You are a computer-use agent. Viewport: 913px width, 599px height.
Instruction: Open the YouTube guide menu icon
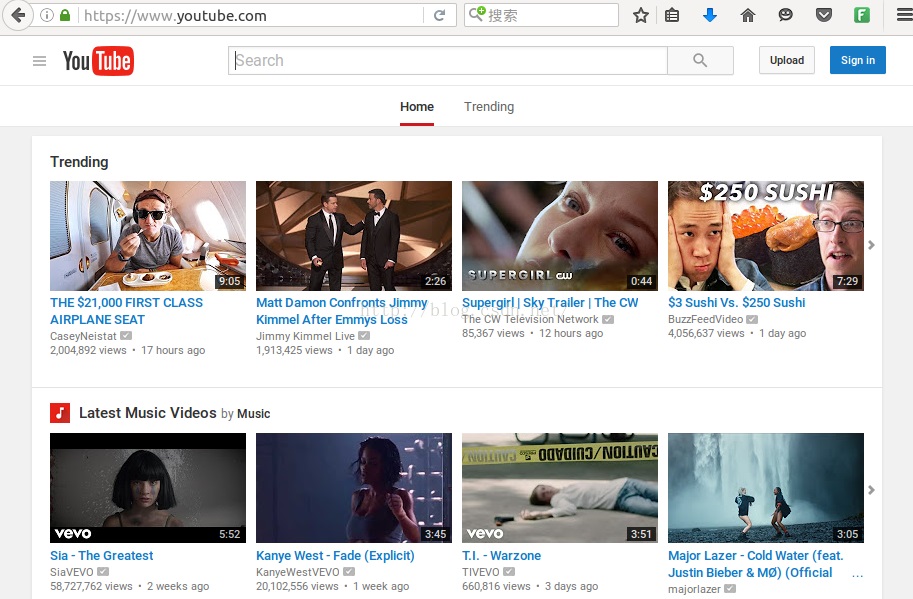point(39,61)
